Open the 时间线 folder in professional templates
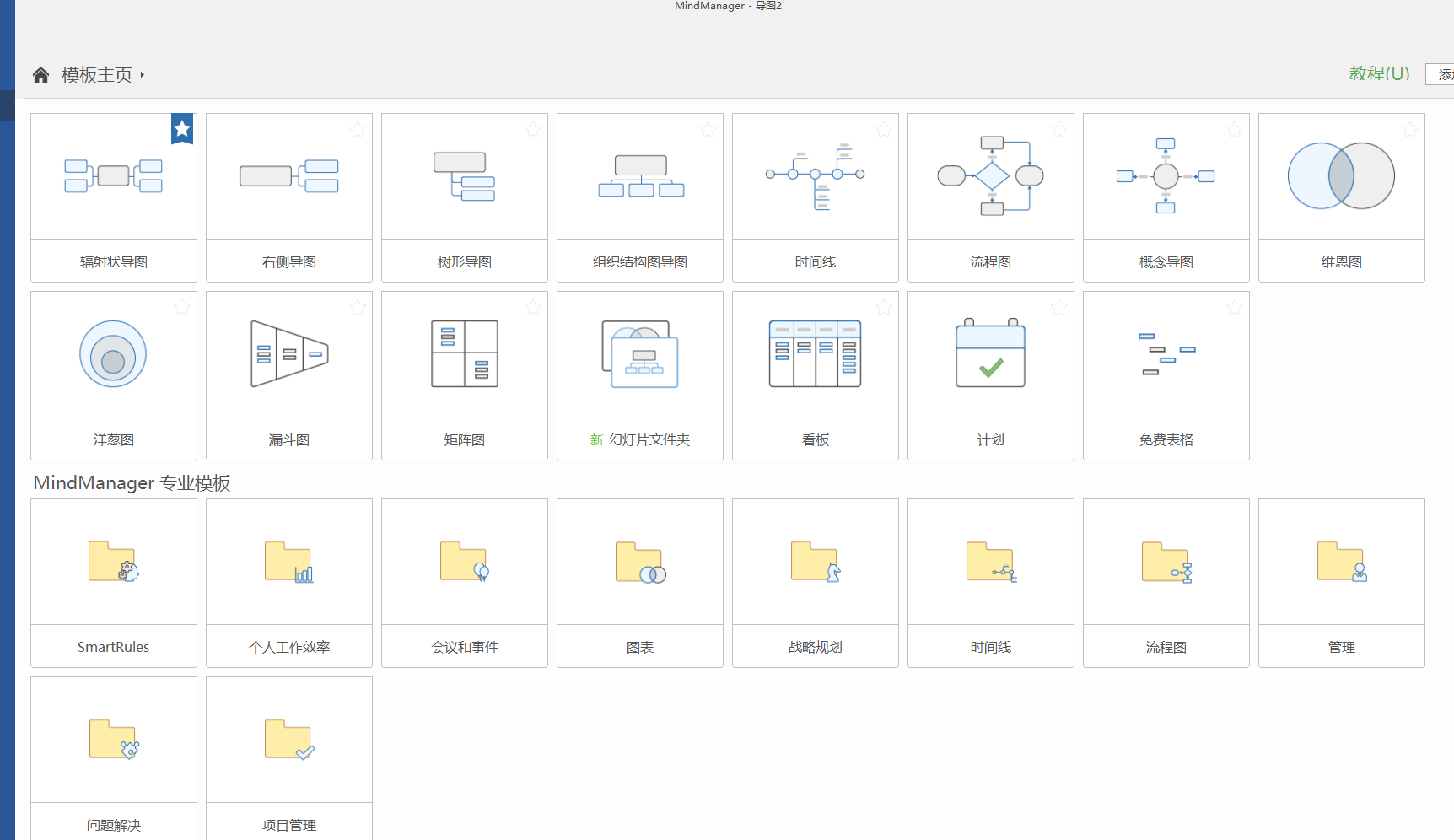Image resolution: width=1454 pixels, height=840 pixels. (x=992, y=562)
